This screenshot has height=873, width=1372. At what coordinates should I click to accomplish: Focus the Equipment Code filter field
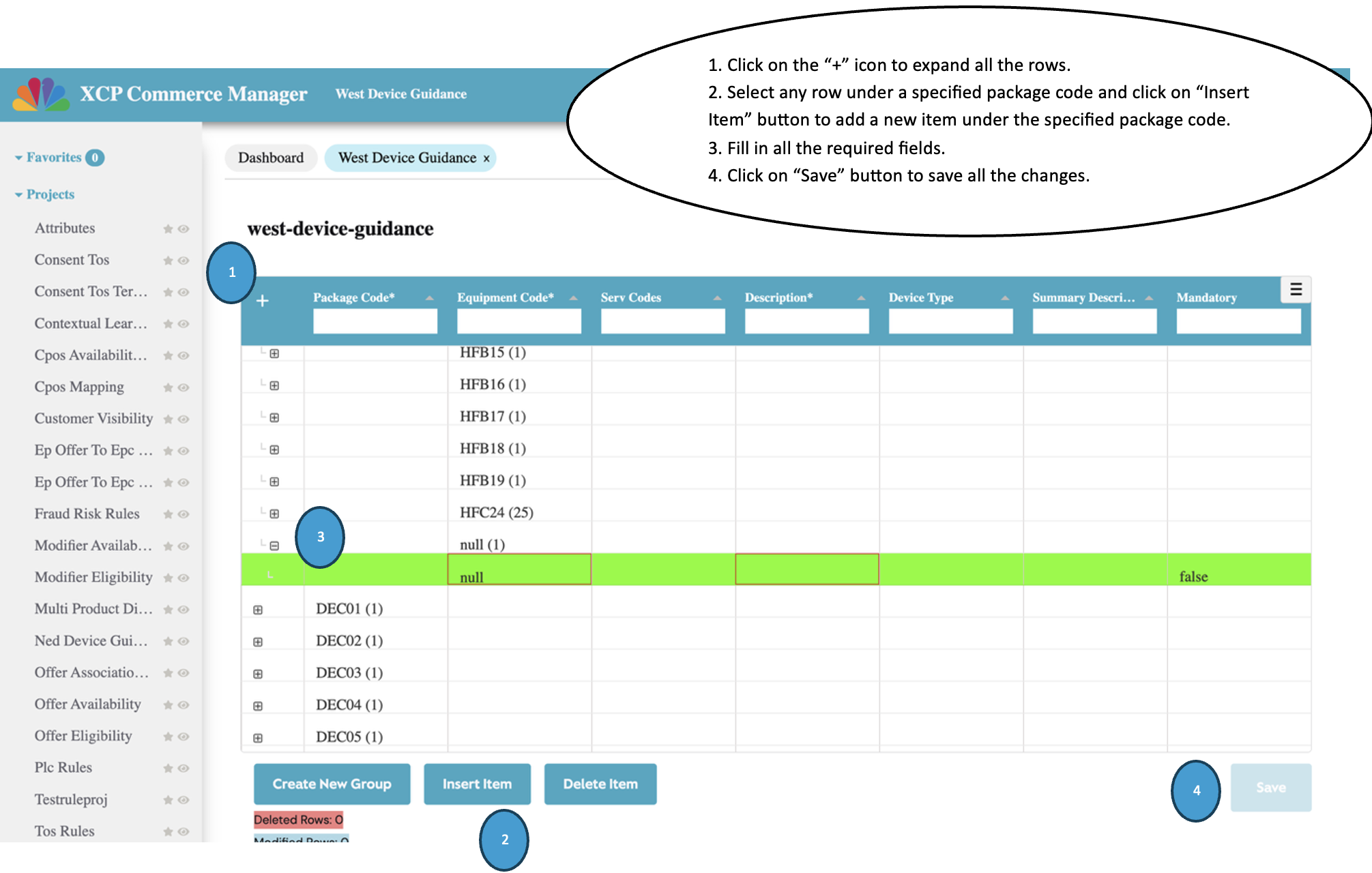click(519, 321)
